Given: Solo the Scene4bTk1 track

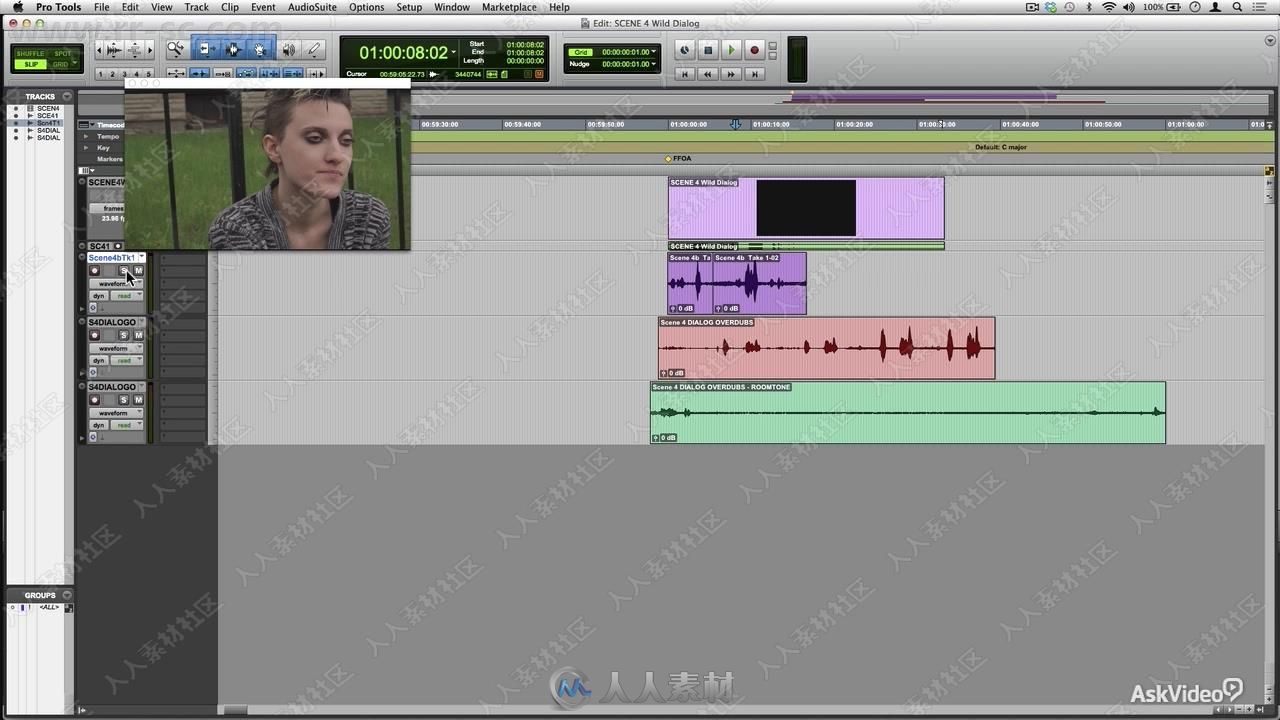Looking at the screenshot, I should click(124, 271).
